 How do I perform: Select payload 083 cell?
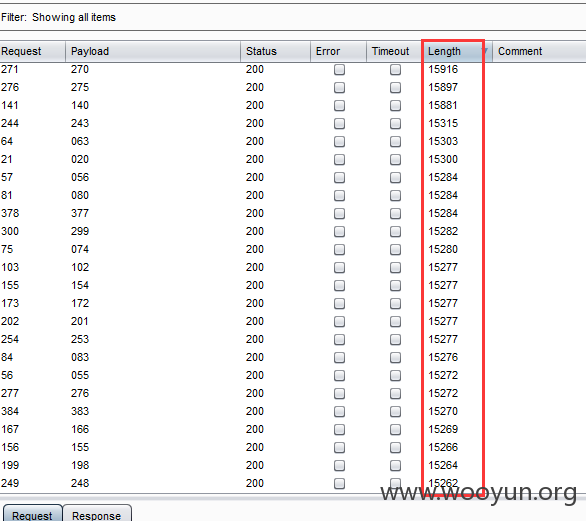tap(80, 357)
